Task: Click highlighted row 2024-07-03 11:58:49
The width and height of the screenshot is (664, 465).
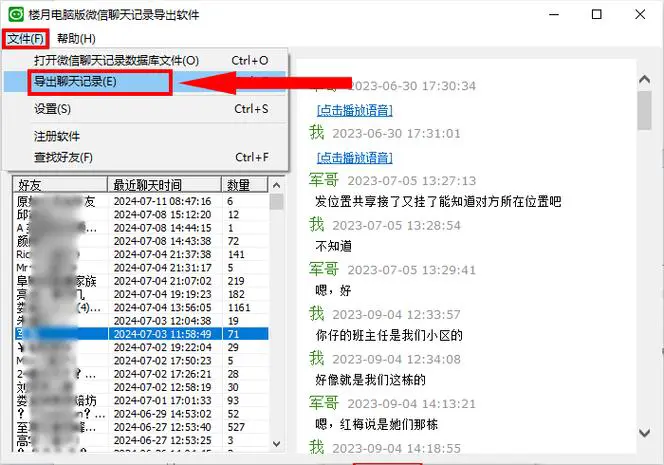Action: click(141, 334)
